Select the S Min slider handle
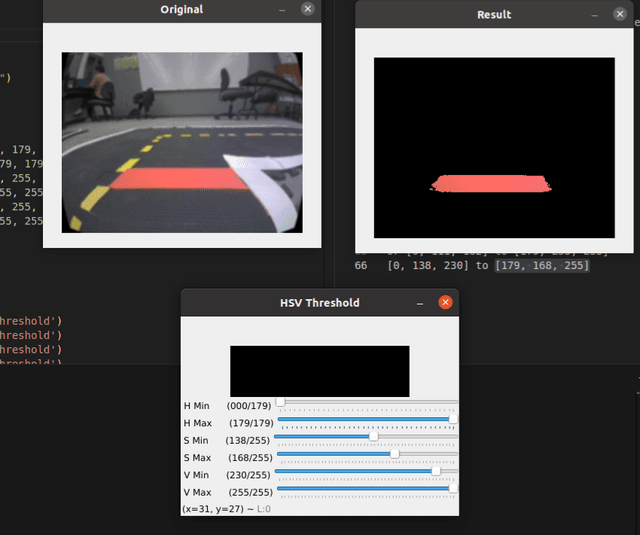Viewport: 640px width, 535px height. tap(374, 436)
